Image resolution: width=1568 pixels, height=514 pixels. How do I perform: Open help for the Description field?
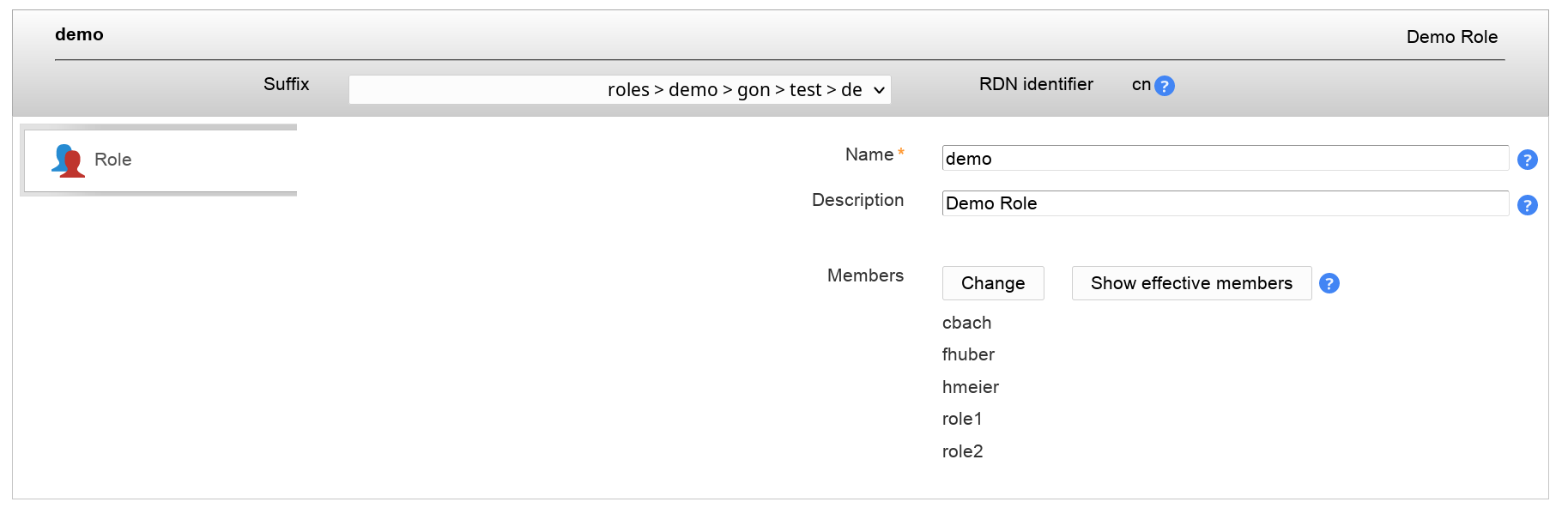(x=1527, y=205)
